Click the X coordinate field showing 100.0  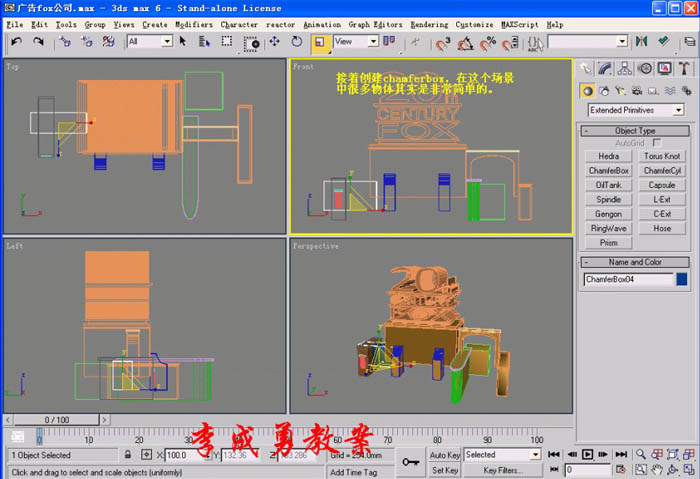pyautogui.click(x=185, y=455)
